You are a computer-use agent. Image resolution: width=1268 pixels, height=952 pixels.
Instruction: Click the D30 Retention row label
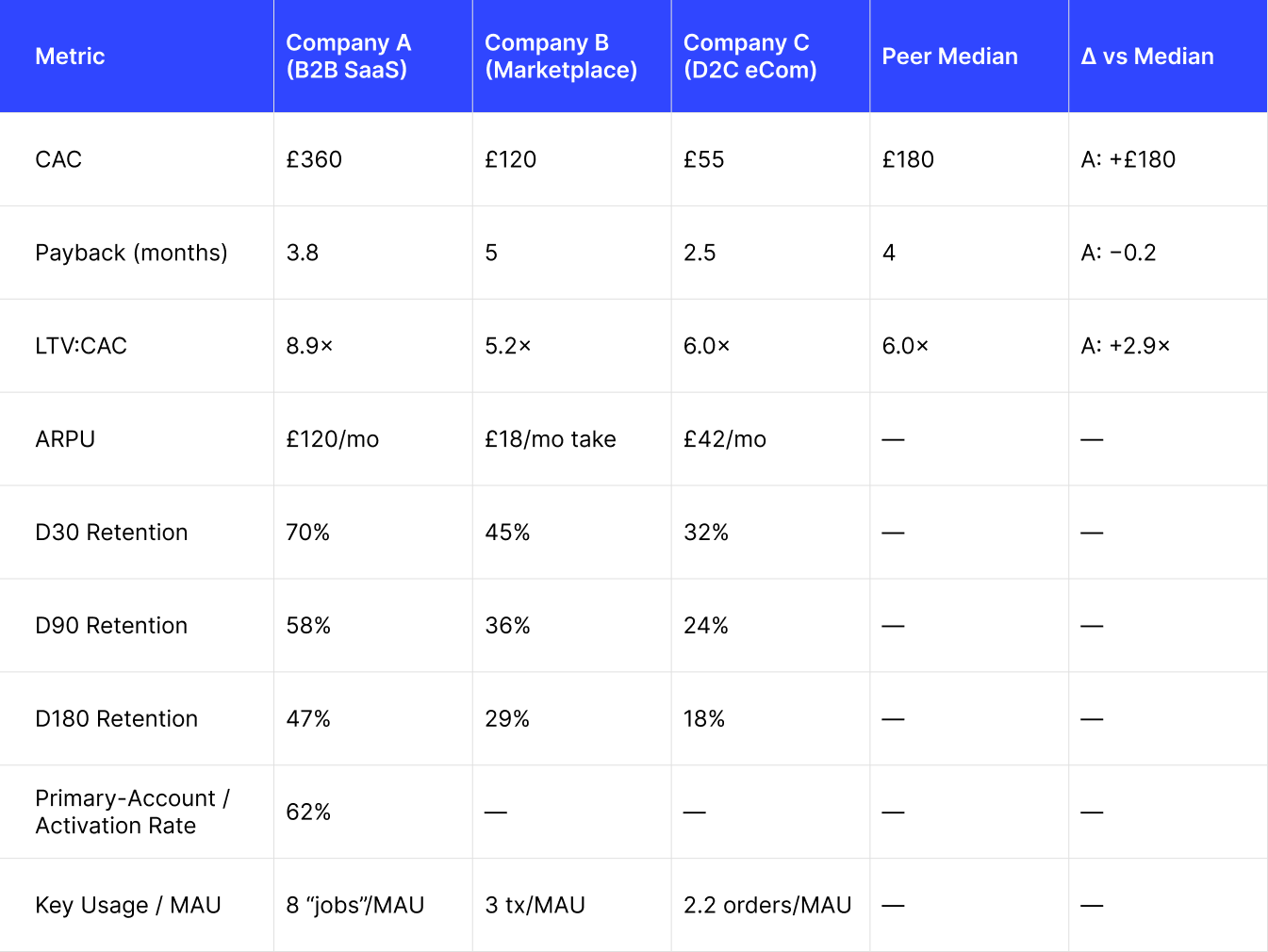[111, 533]
